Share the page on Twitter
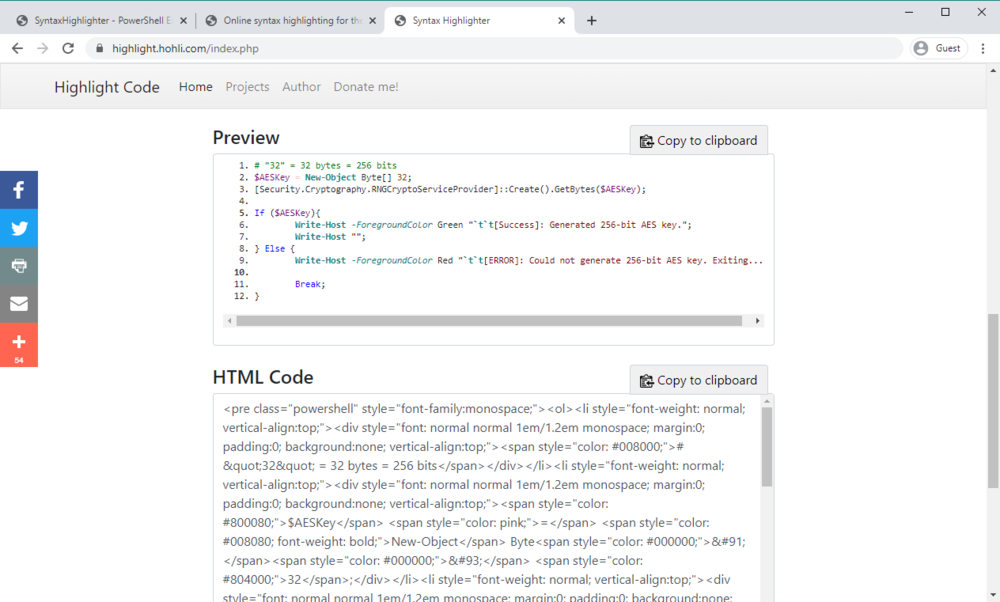The height and width of the screenshot is (602, 1000). tap(18, 227)
